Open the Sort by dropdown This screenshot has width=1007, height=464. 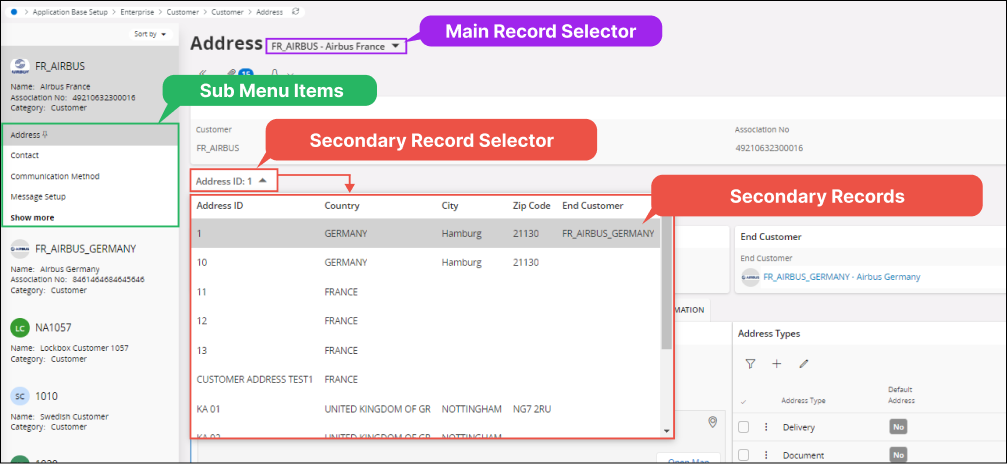[150, 34]
